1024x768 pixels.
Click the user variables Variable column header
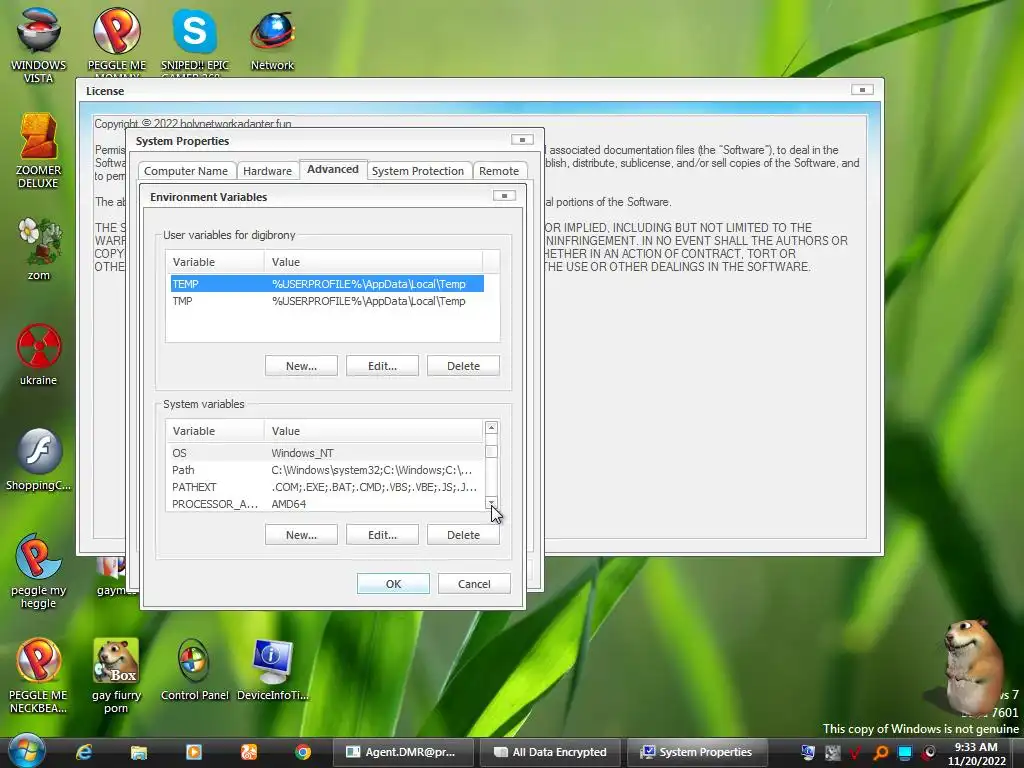pyautogui.click(x=215, y=262)
